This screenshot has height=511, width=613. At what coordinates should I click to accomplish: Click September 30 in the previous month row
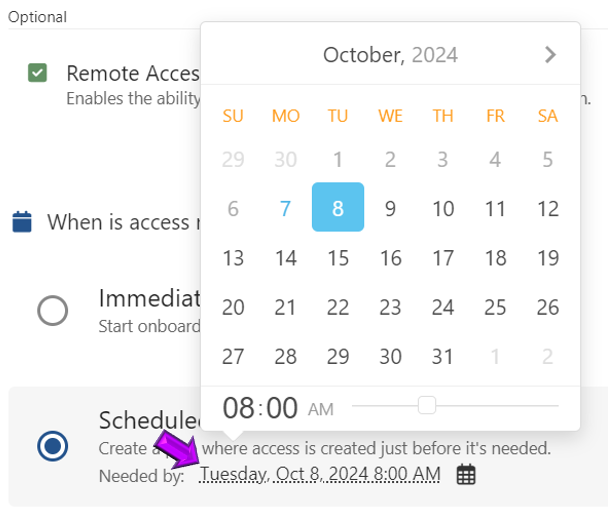click(x=286, y=159)
